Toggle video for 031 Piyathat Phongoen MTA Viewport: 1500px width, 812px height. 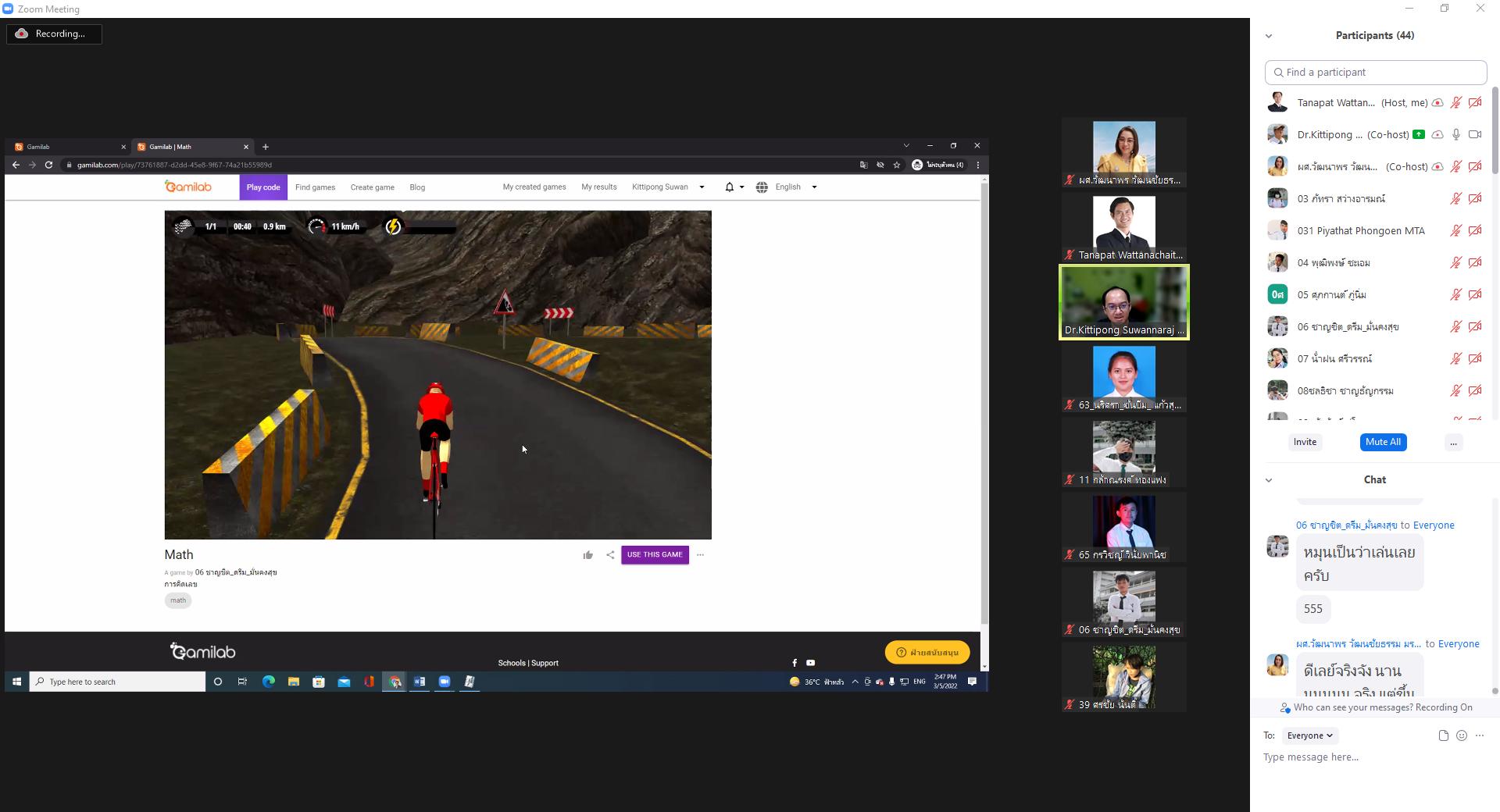point(1475,230)
